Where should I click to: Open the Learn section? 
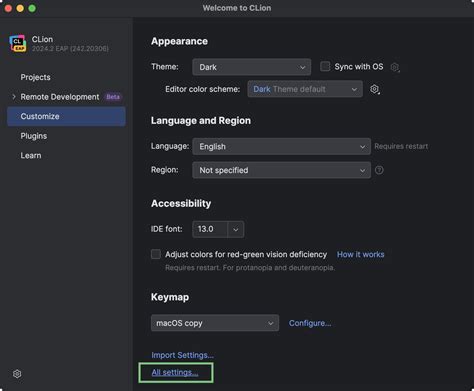[x=31, y=155]
